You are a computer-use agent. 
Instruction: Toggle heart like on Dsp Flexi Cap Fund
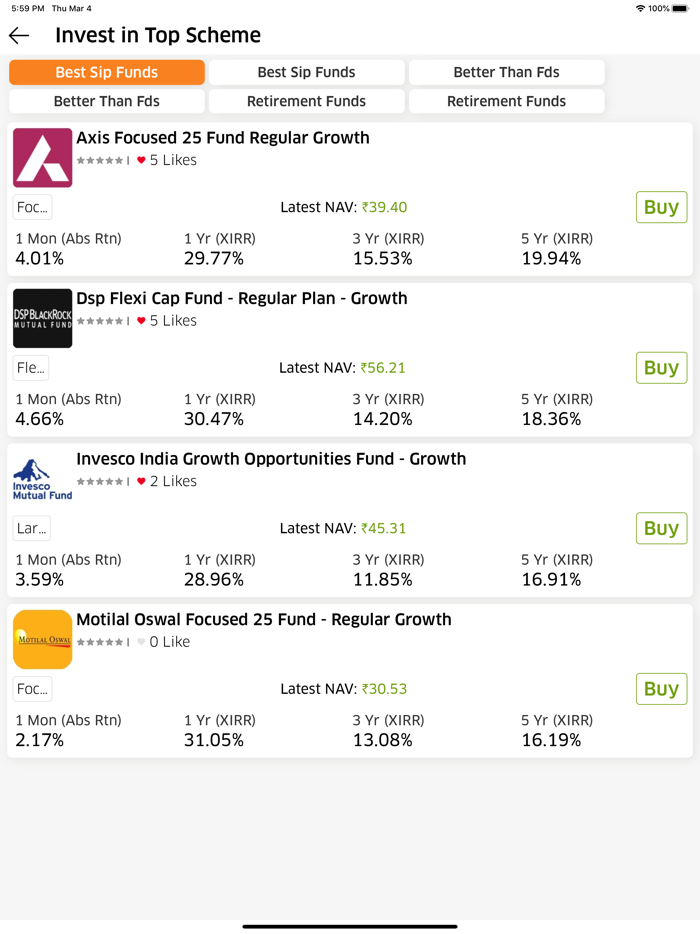(141, 321)
